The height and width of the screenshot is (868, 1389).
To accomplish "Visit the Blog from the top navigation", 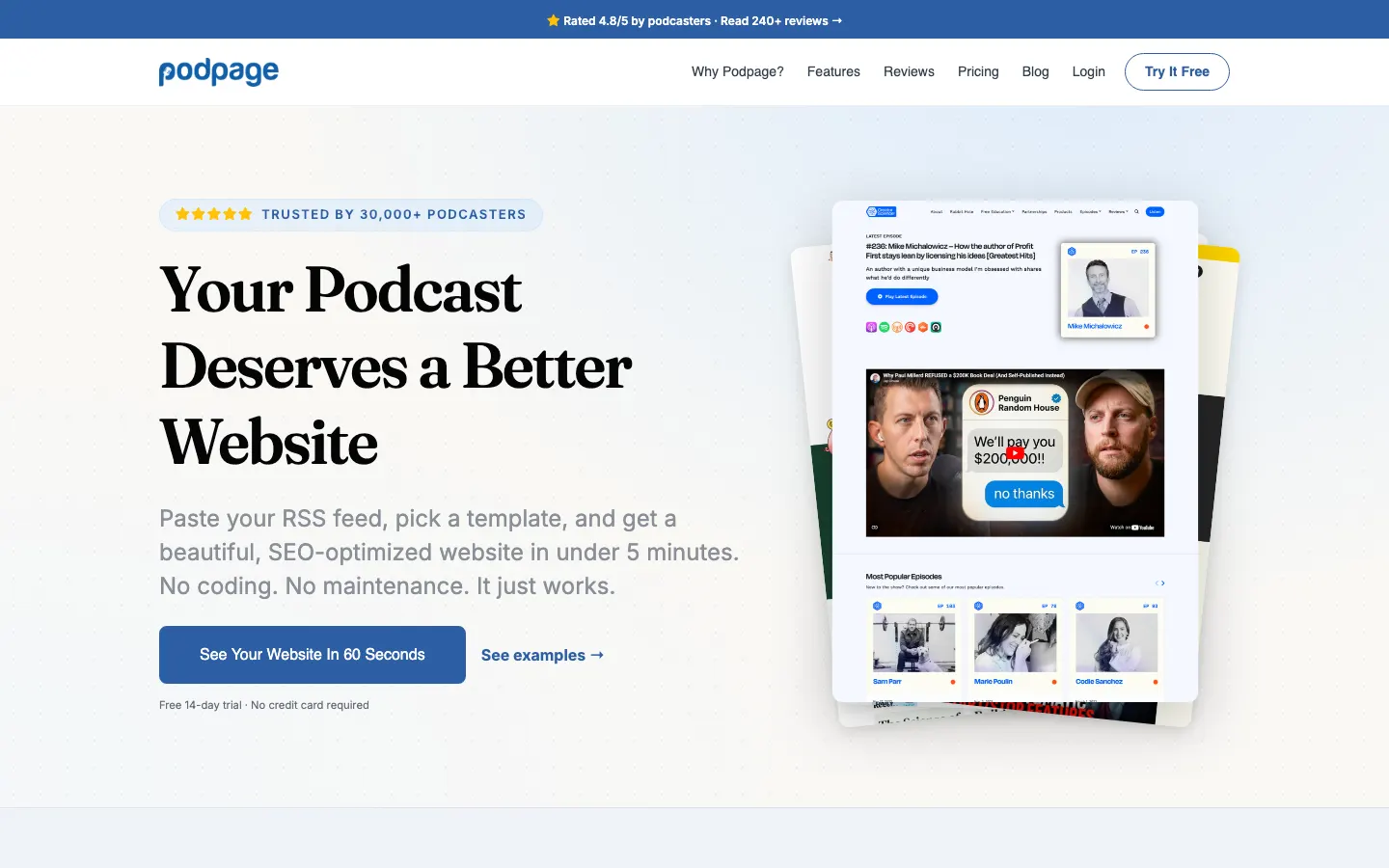I will click(1035, 71).
